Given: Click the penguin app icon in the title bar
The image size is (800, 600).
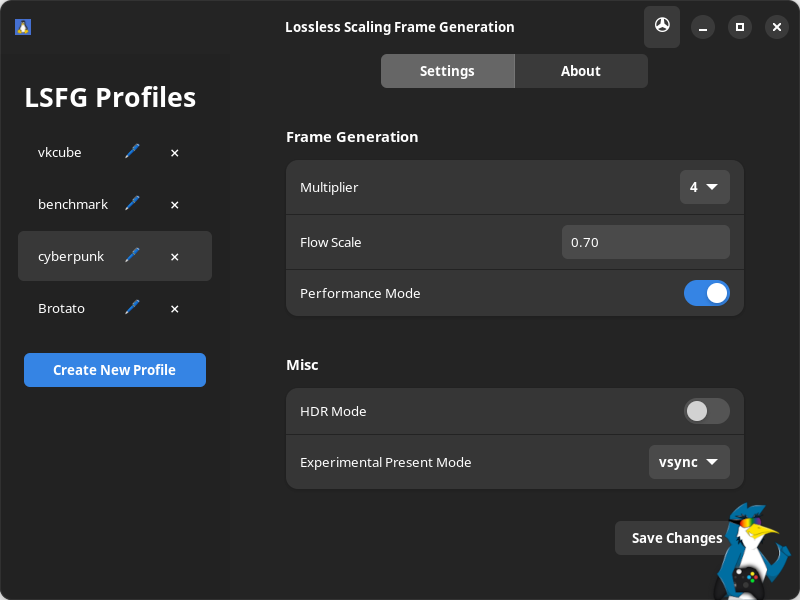Looking at the screenshot, I should pyautogui.click(x=23, y=27).
